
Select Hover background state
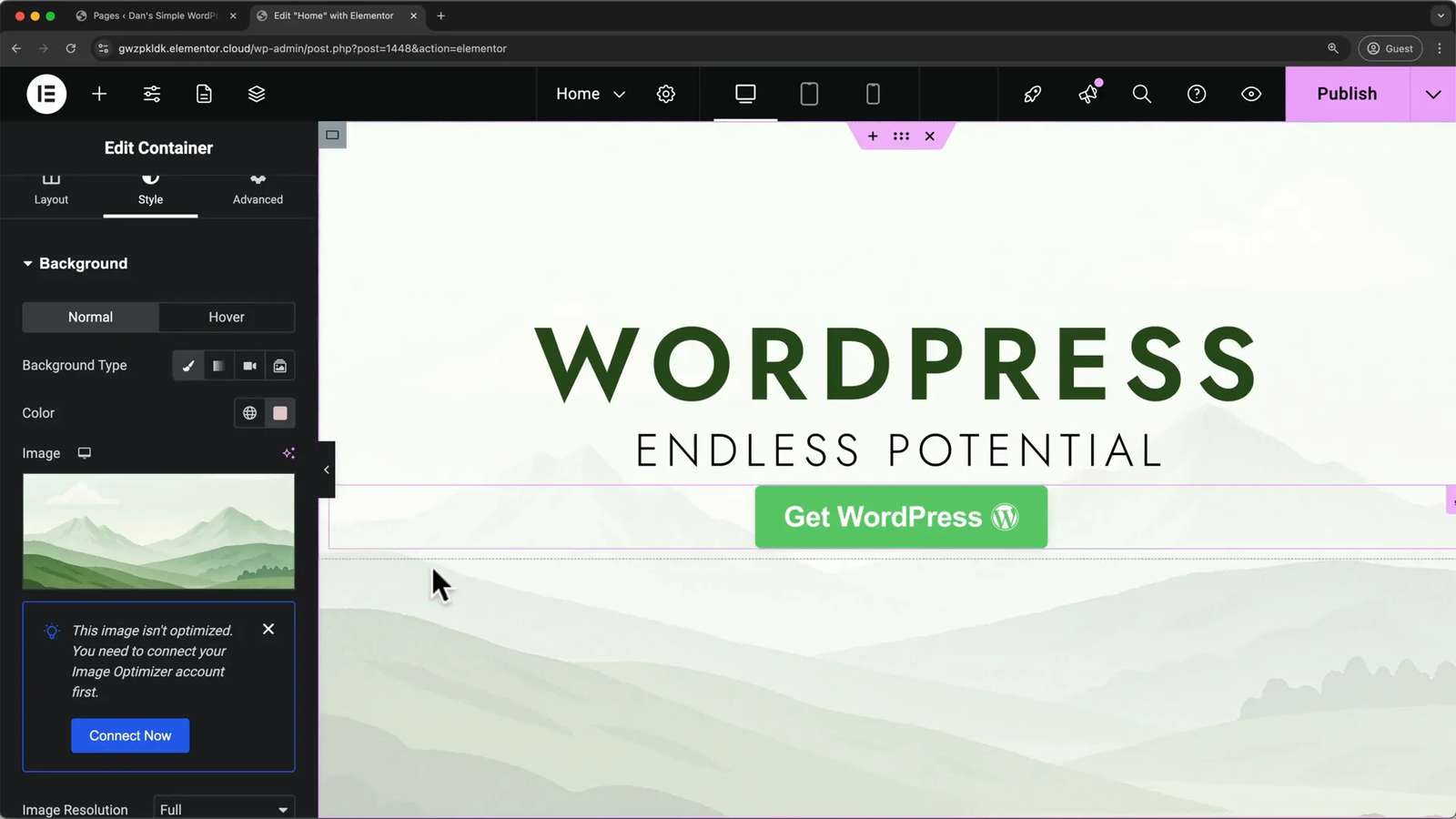tap(227, 317)
